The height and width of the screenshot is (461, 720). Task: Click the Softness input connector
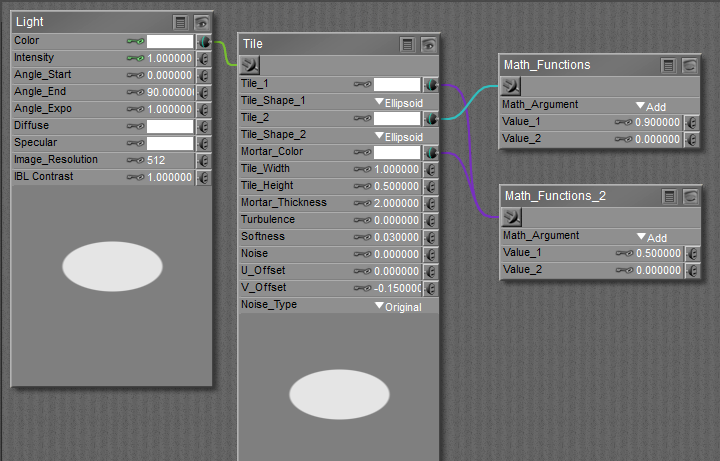431,238
